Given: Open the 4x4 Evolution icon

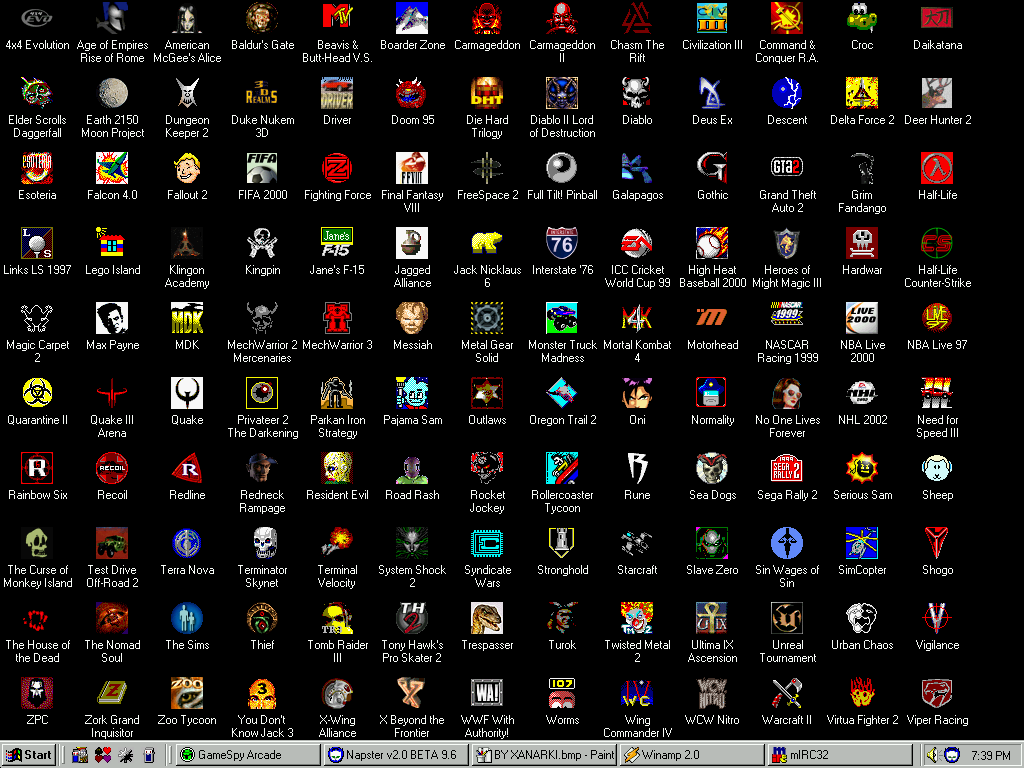Looking at the screenshot, I should pos(37,18).
